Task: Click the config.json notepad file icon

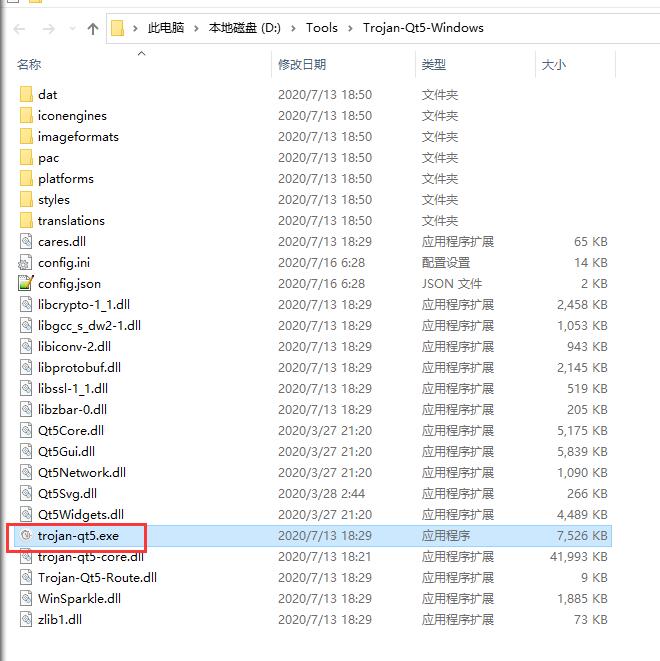Action: (x=26, y=283)
